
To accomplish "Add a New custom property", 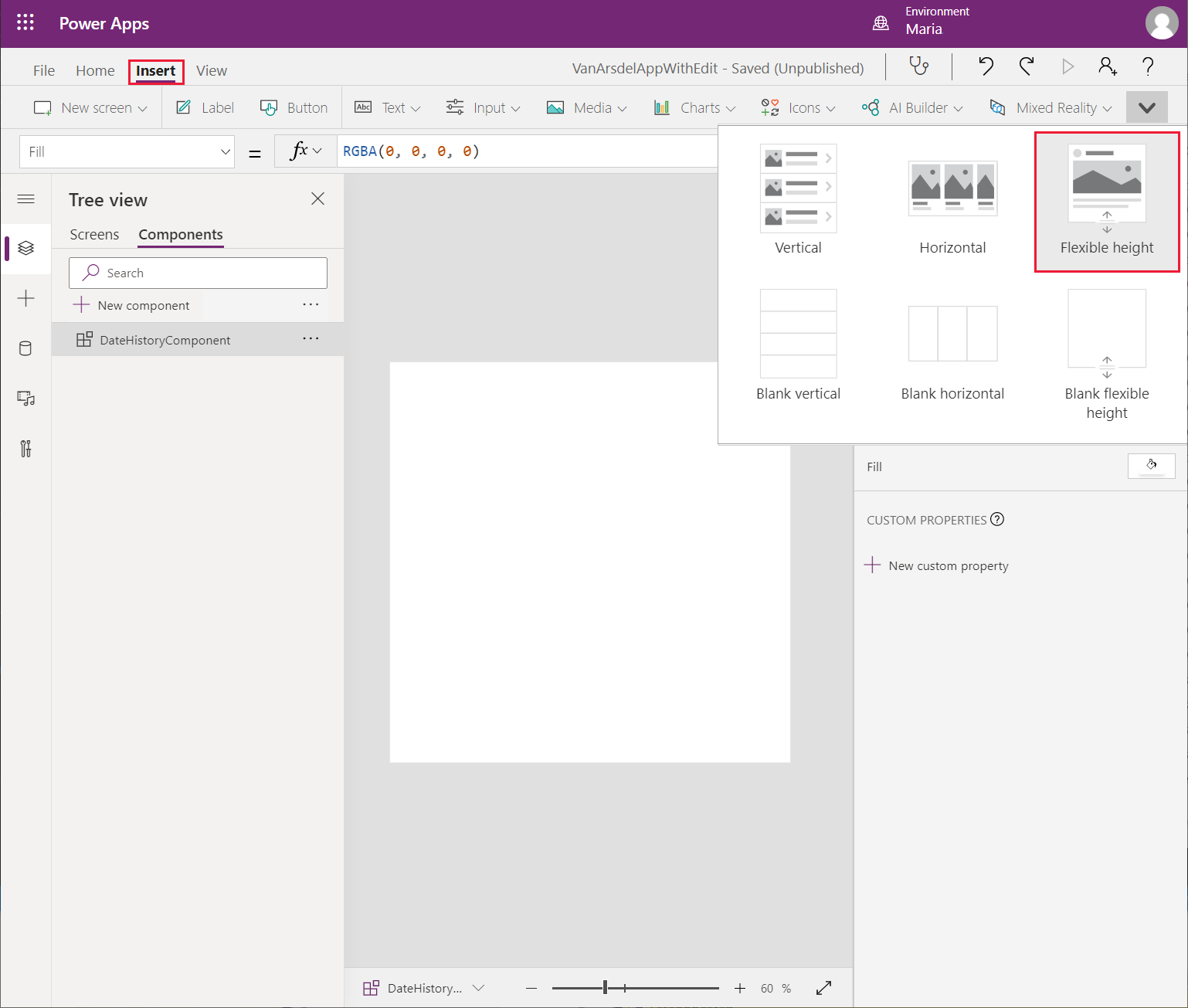I will click(936, 565).
